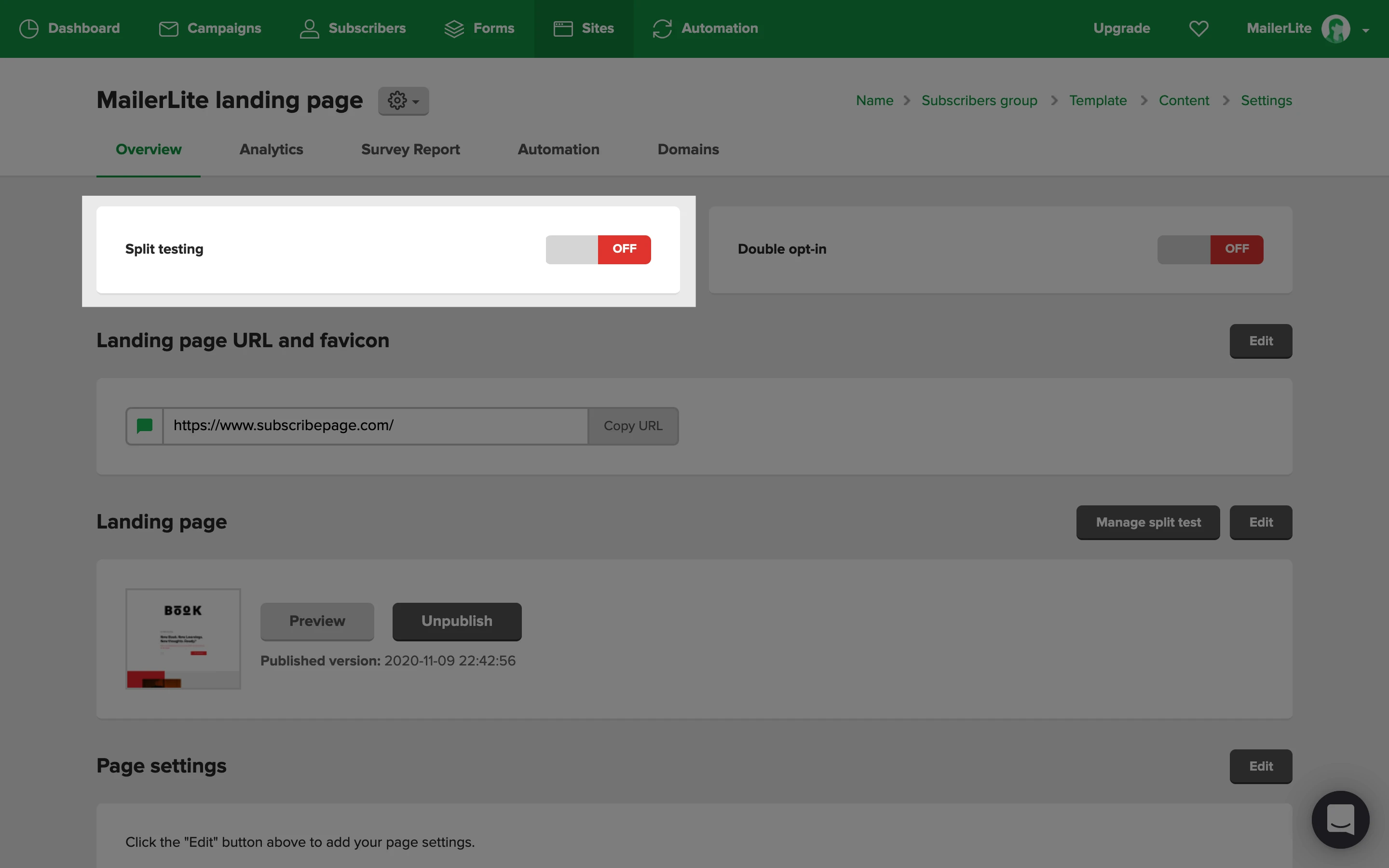This screenshot has width=1389, height=868.
Task: Click the Sites browser window icon
Action: click(563, 29)
